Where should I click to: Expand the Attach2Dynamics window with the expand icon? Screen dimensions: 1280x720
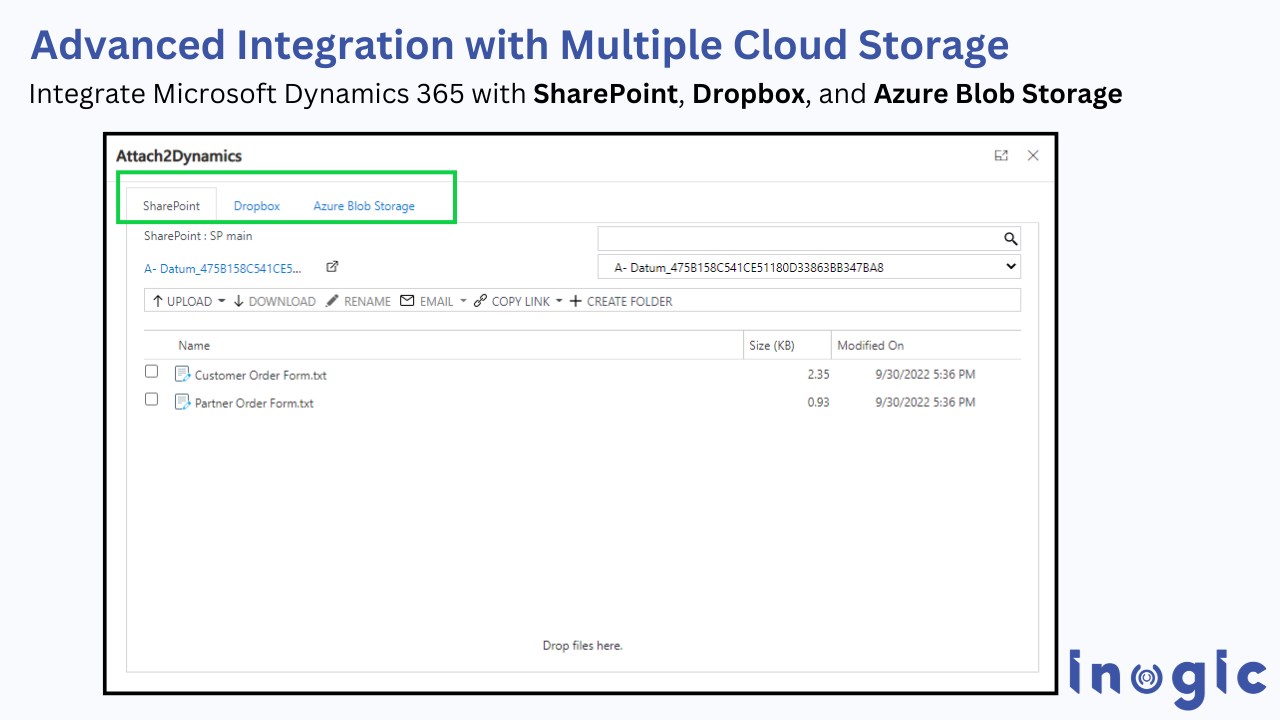point(1001,156)
